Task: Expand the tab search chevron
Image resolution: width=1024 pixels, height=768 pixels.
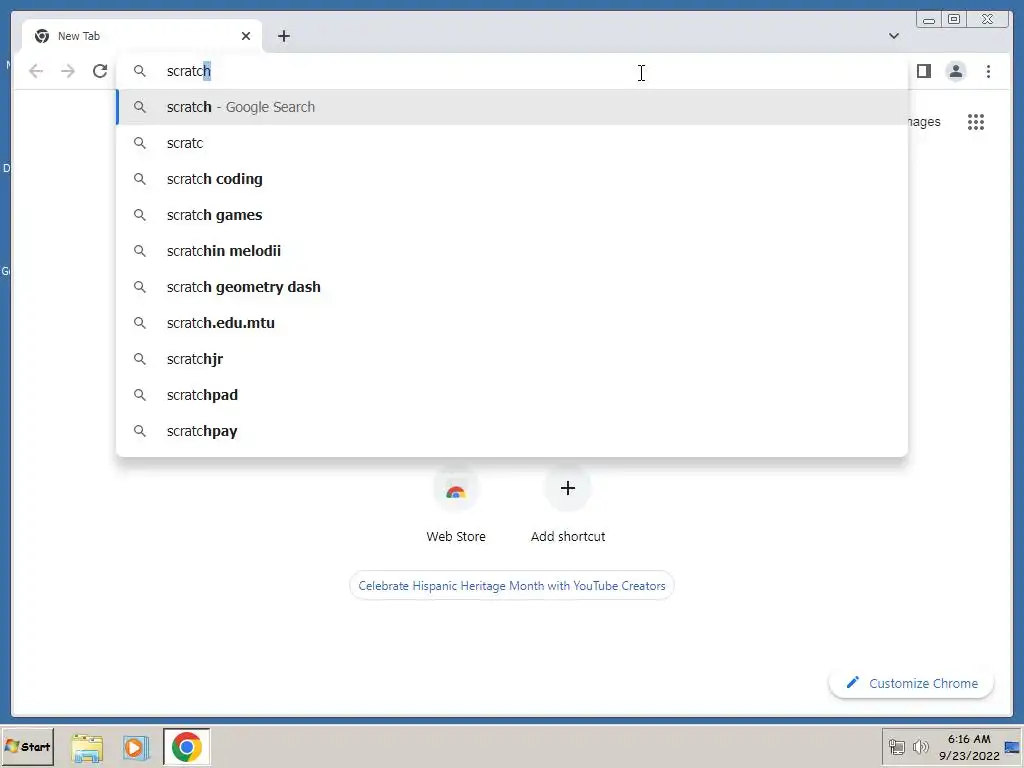Action: click(893, 36)
